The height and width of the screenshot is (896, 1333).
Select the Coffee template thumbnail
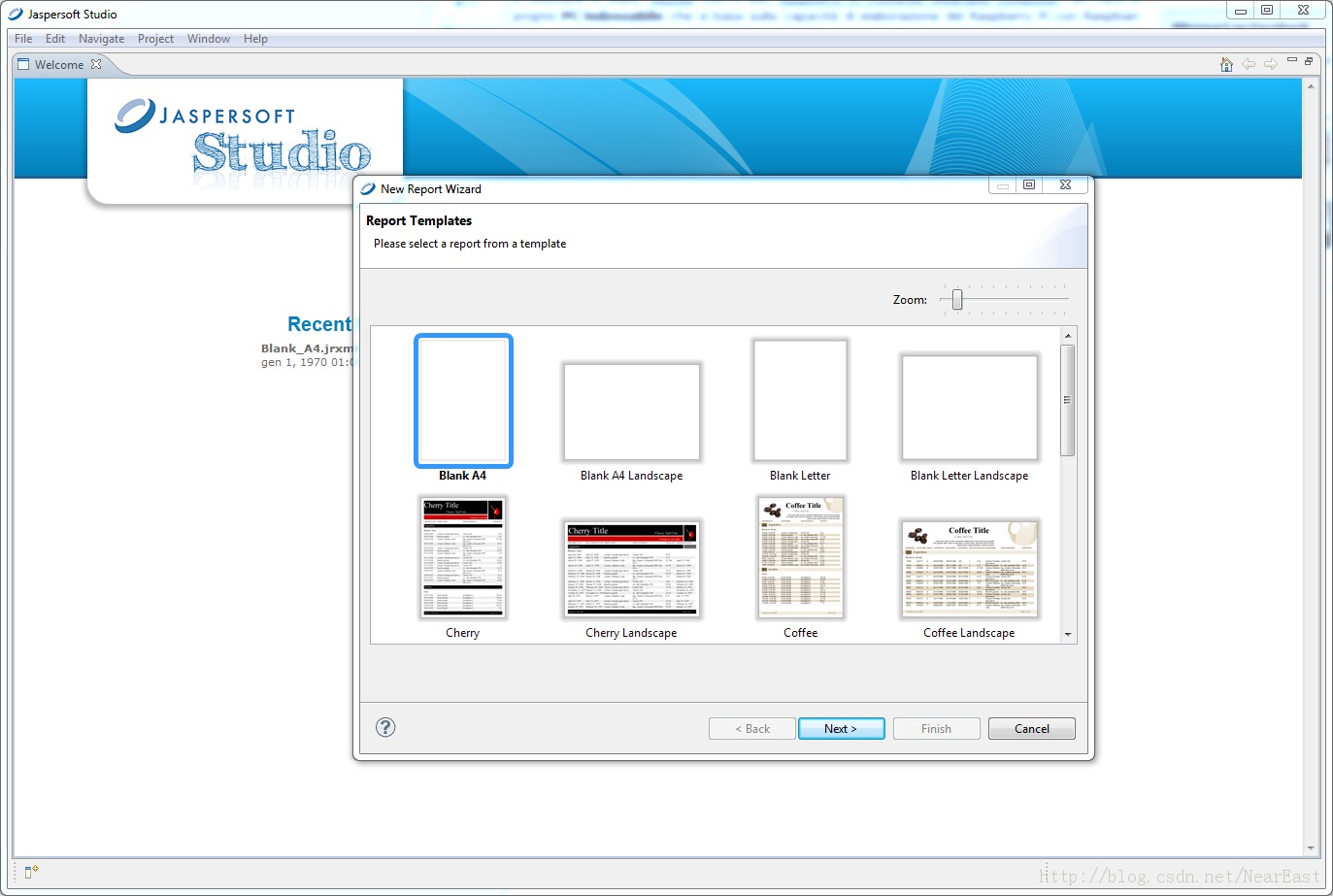[800, 556]
